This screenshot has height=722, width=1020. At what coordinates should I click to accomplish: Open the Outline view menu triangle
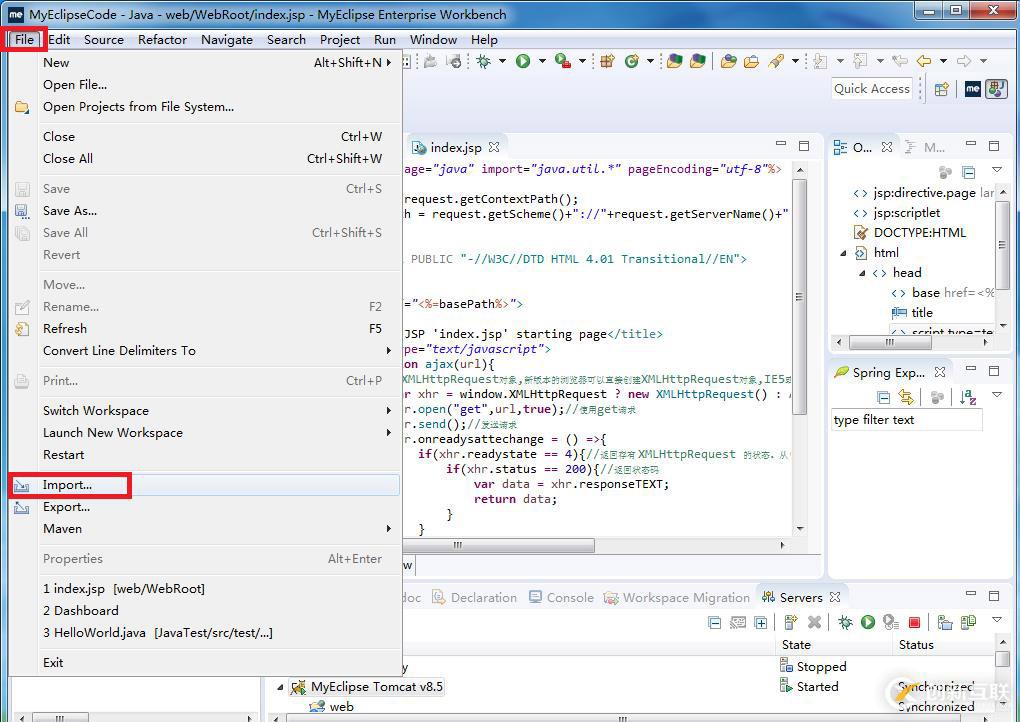pyautogui.click(x=997, y=170)
